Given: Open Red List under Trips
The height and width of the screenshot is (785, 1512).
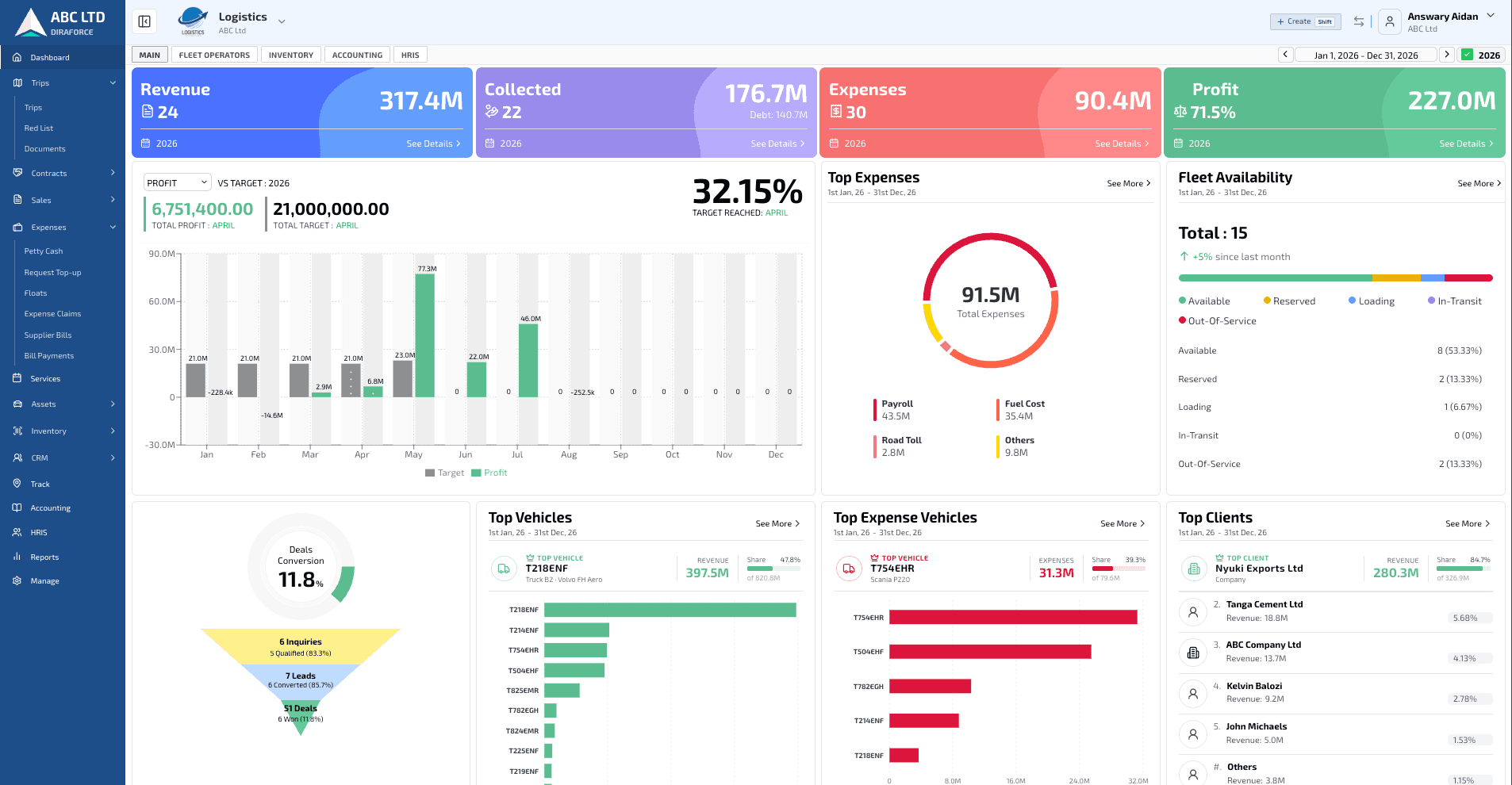Looking at the screenshot, I should [x=39, y=128].
